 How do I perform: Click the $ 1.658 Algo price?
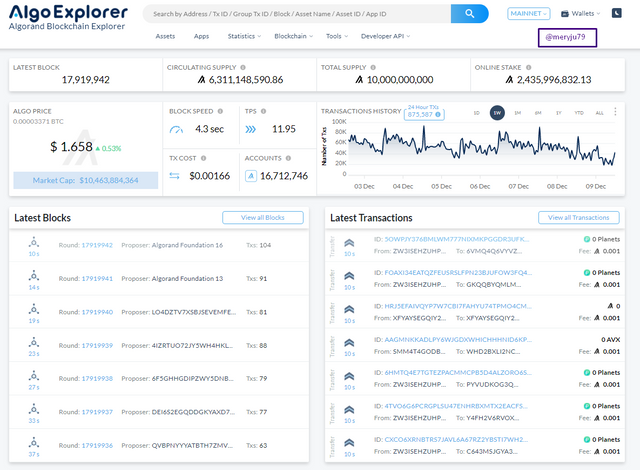coord(72,147)
